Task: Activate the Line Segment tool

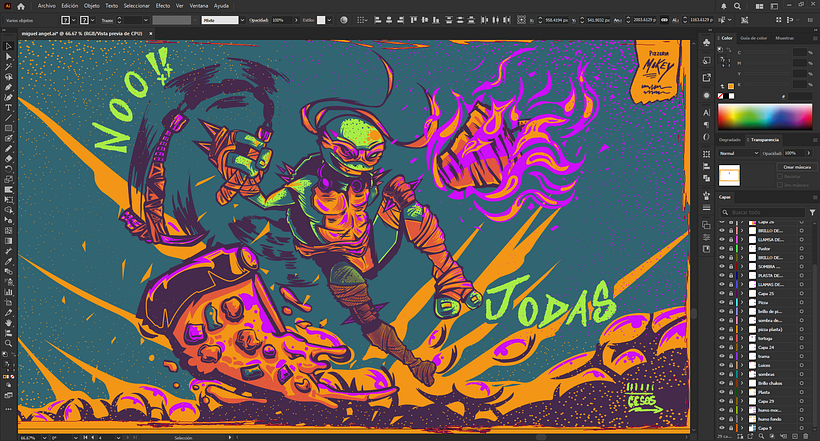Action: click(8, 119)
